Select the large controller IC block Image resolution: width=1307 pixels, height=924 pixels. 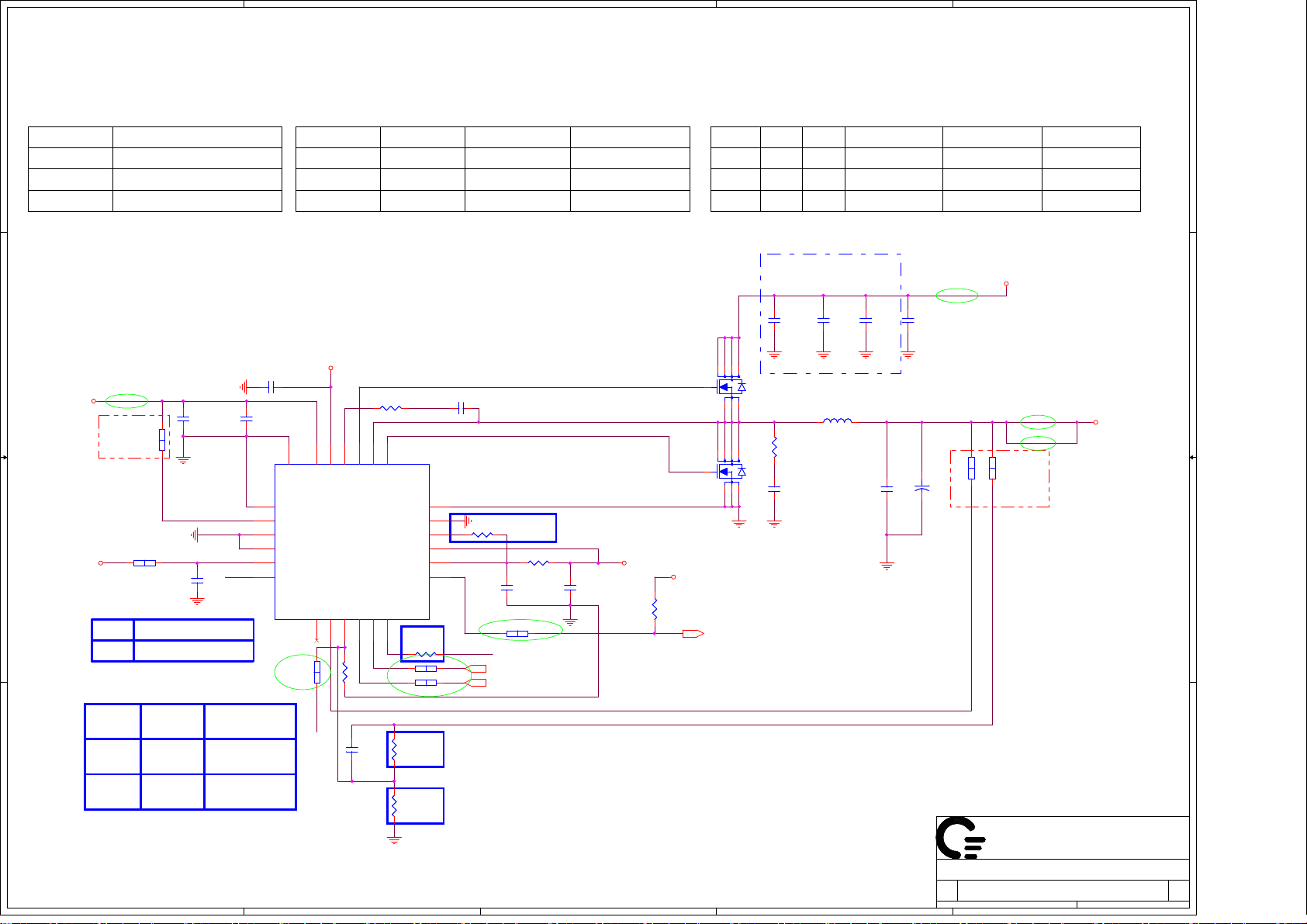pos(352,542)
